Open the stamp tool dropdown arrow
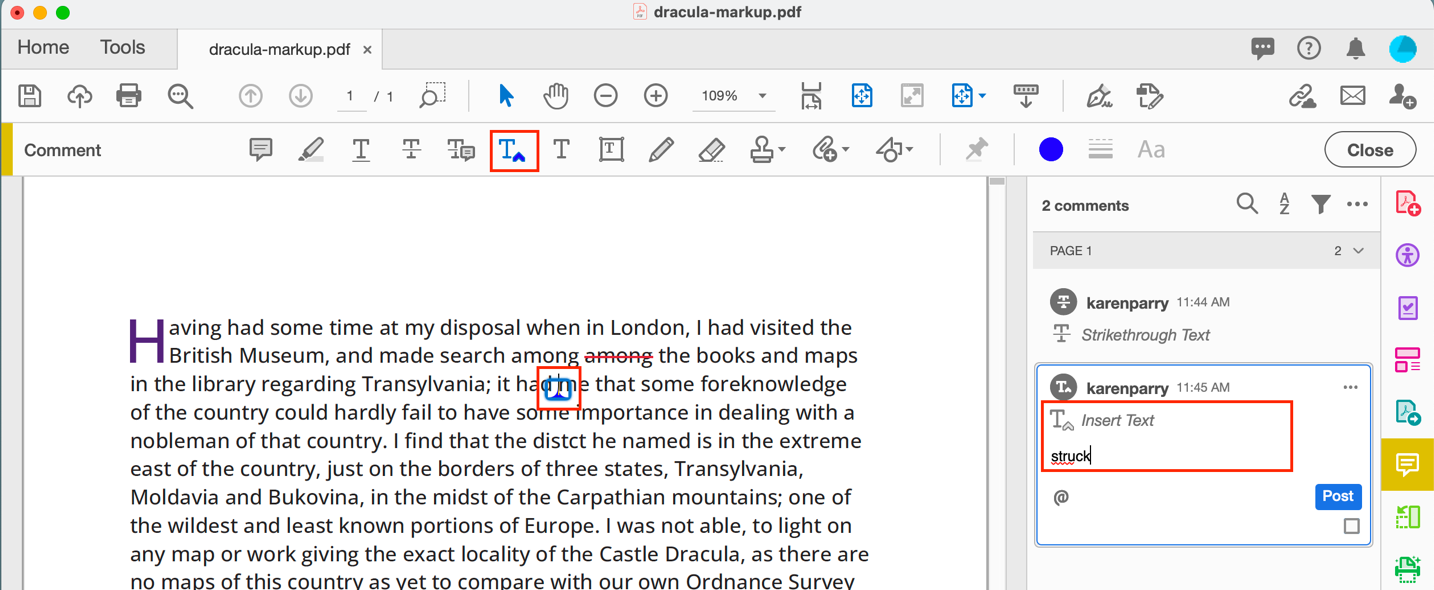 (782, 150)
